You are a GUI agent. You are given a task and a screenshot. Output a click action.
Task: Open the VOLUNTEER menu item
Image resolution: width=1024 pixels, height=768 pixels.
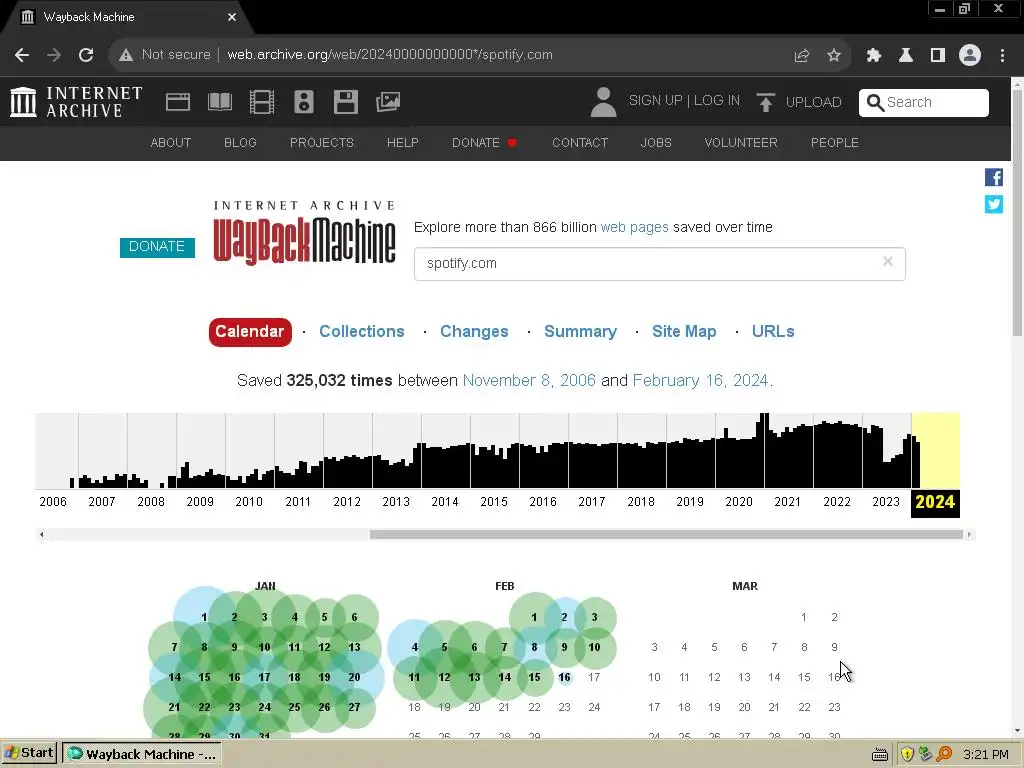[x=741, y=142]
